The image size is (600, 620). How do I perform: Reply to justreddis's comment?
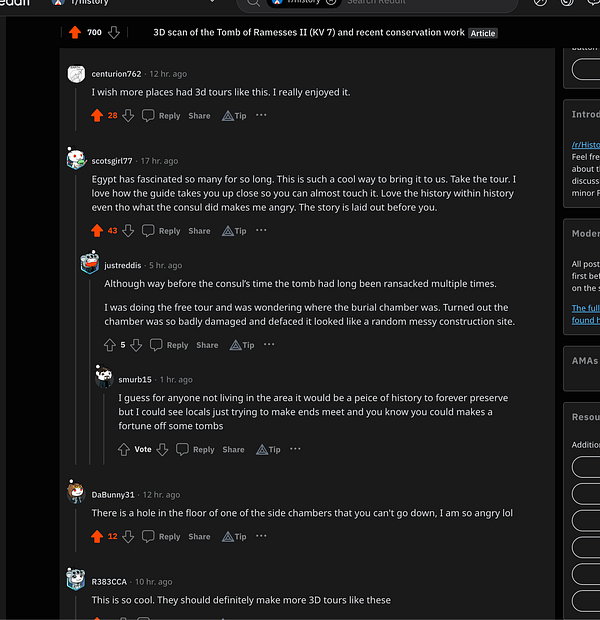click(x=169, y=345)
